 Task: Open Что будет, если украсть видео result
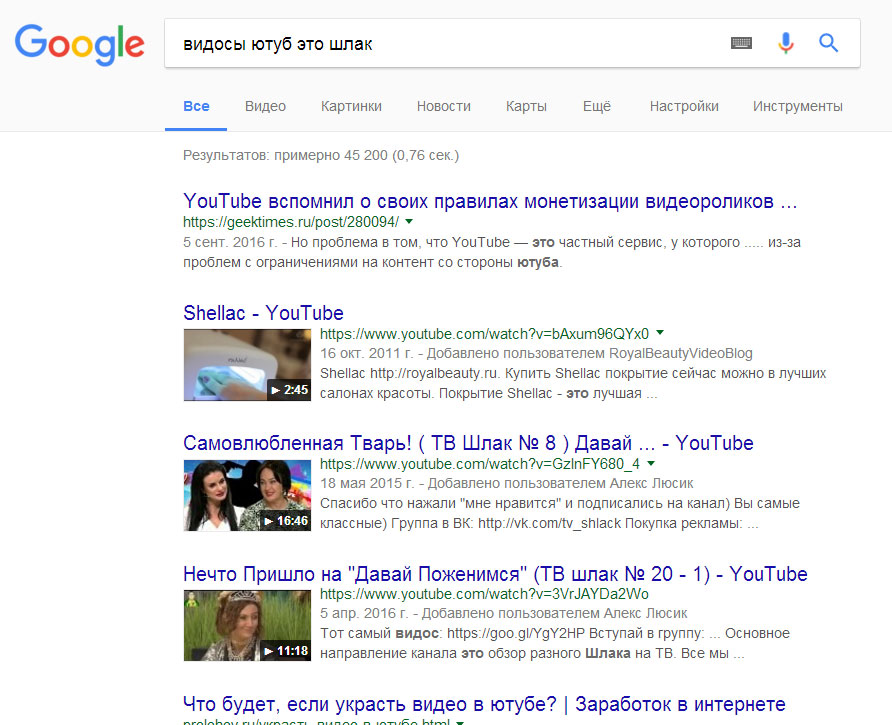(484, 705)
